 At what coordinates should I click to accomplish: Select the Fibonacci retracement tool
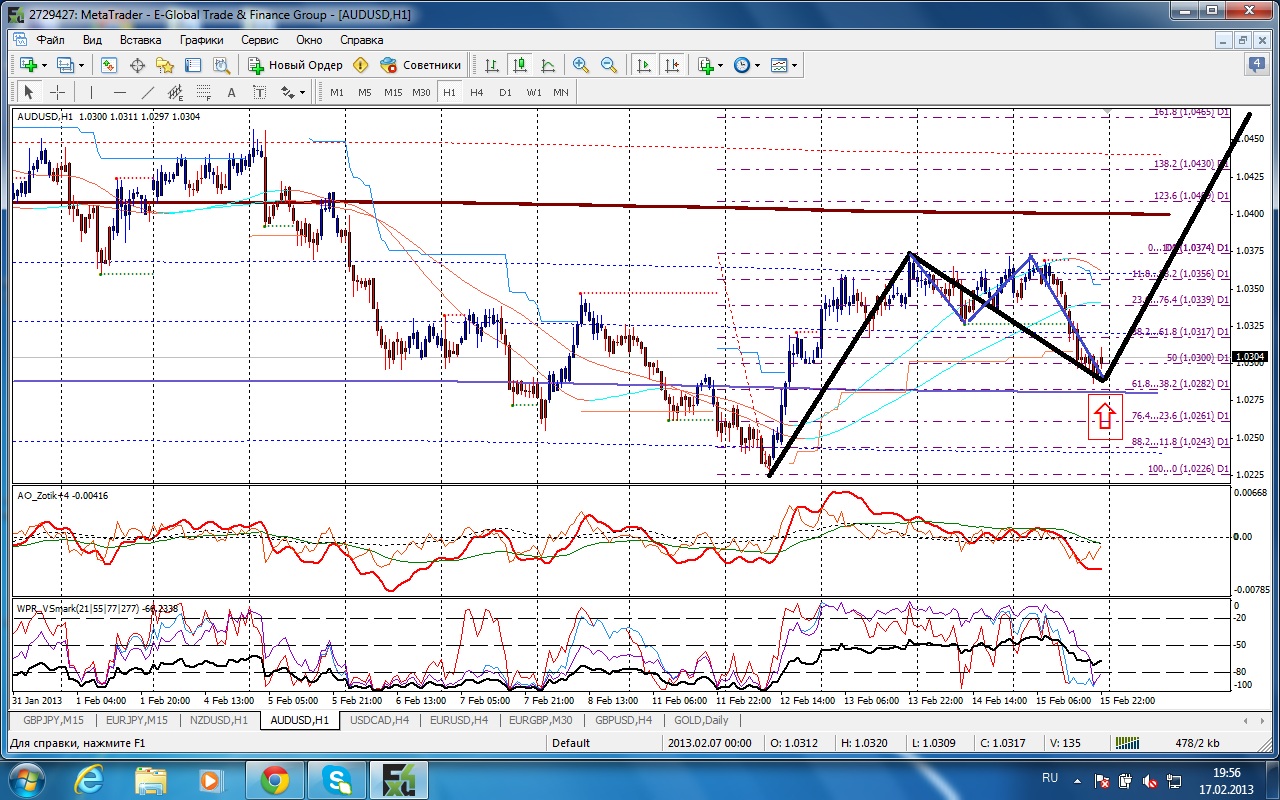tap(205, 92)
